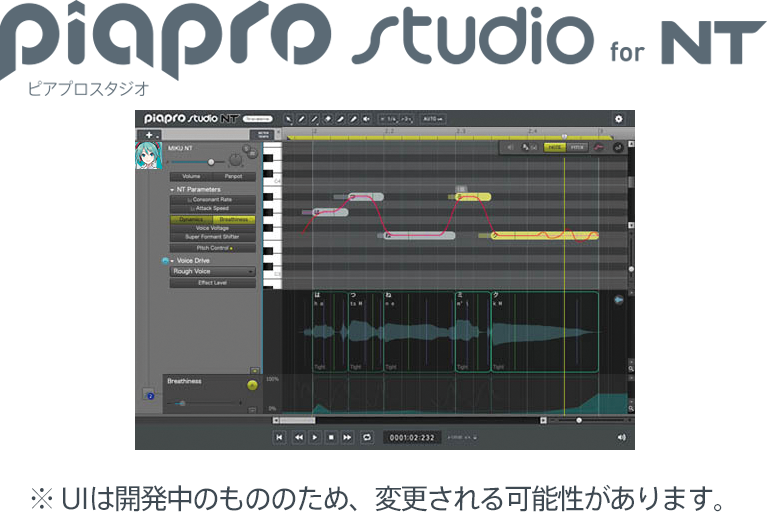Click the timeline playhead marker near 2.4
The image size is (768, 512).
(564, 137)
